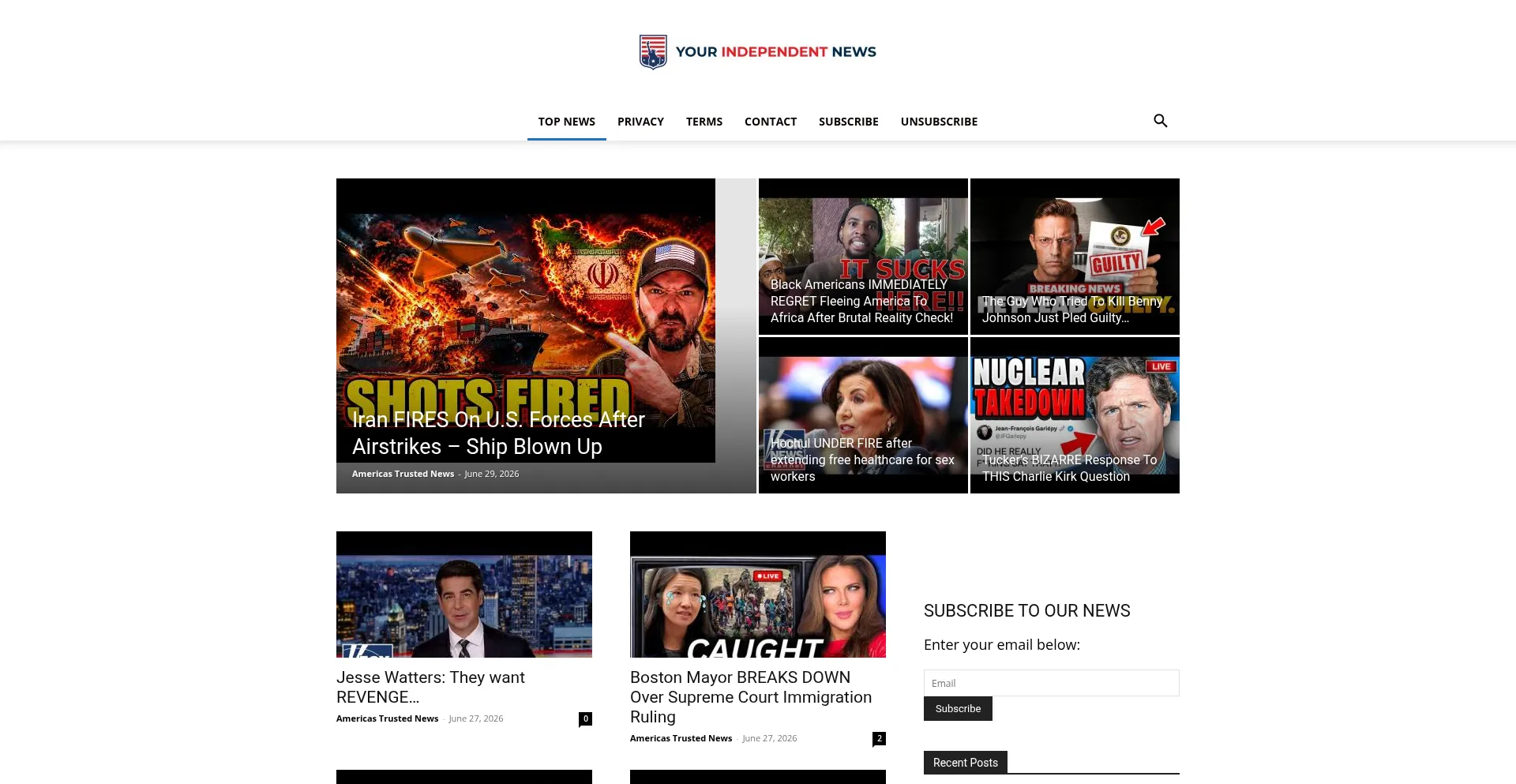Open the TERMS menu item
Viewport: 1516px width, 784px height.
tap(704, 122)
